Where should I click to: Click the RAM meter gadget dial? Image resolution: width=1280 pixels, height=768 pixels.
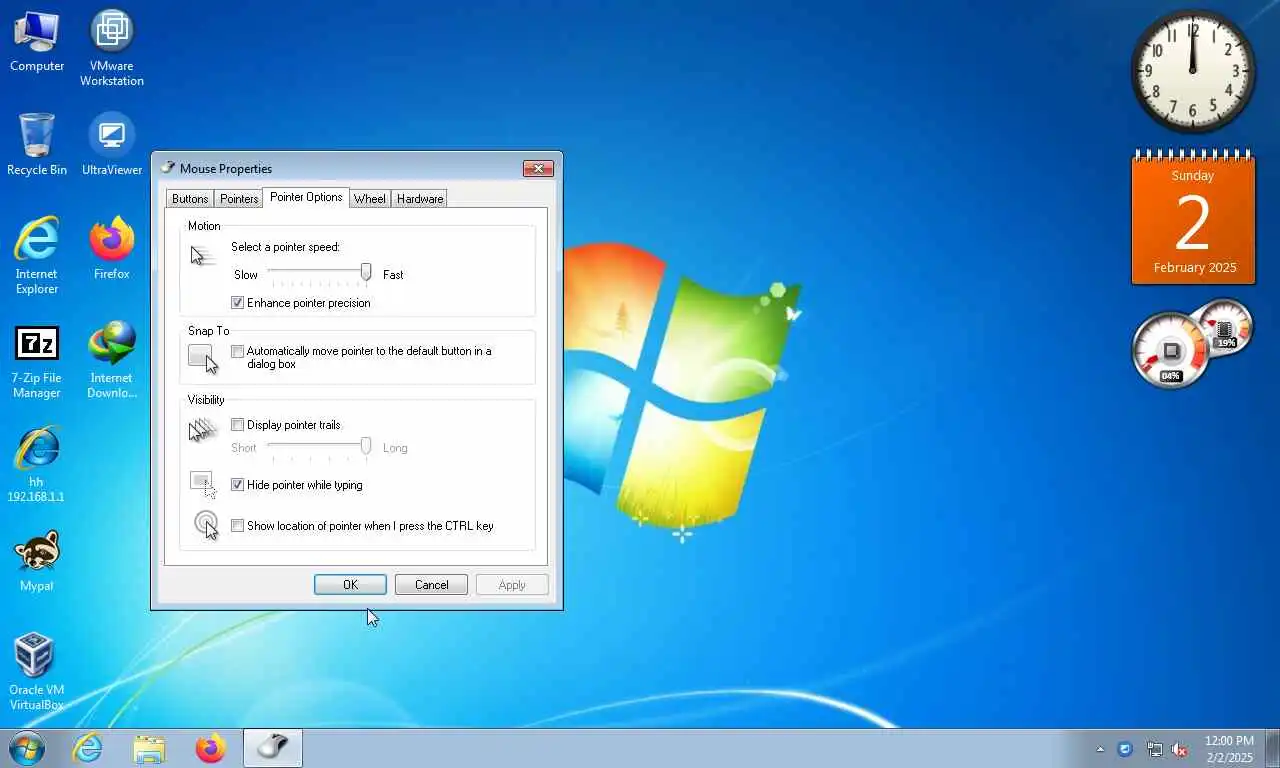[x=1225, y=327]
